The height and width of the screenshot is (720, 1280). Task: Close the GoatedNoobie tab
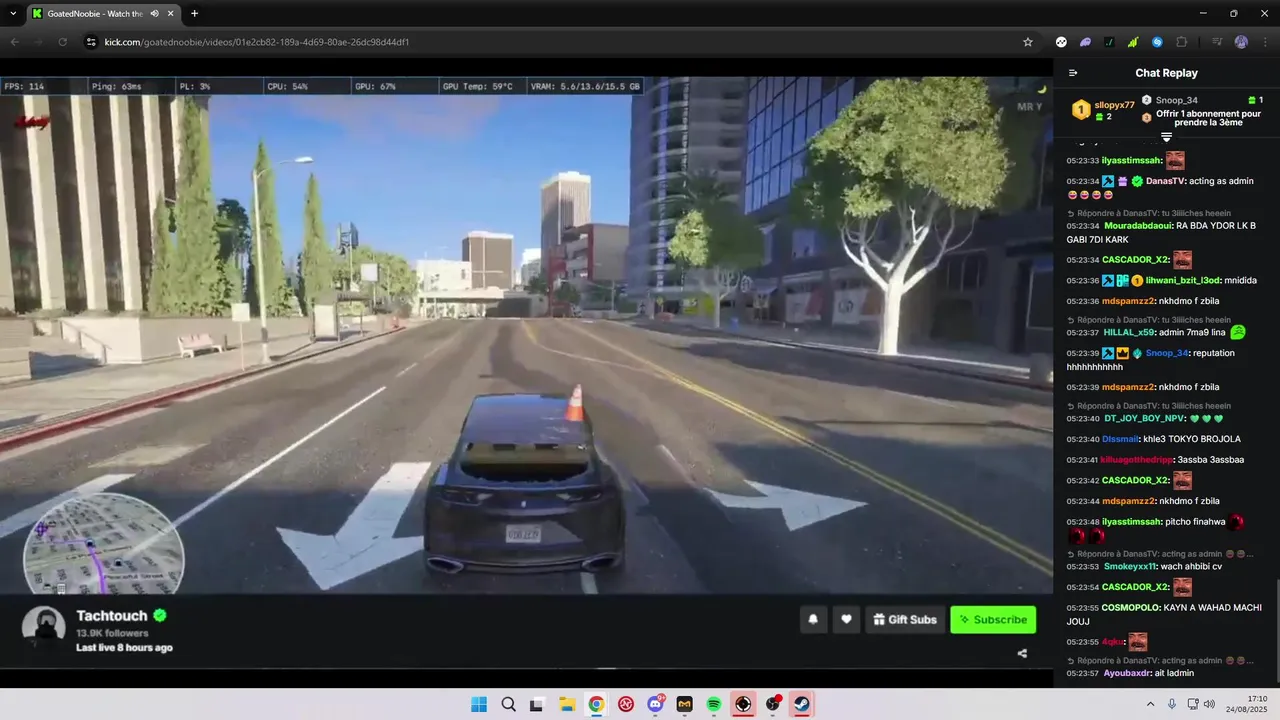(168, 13)
